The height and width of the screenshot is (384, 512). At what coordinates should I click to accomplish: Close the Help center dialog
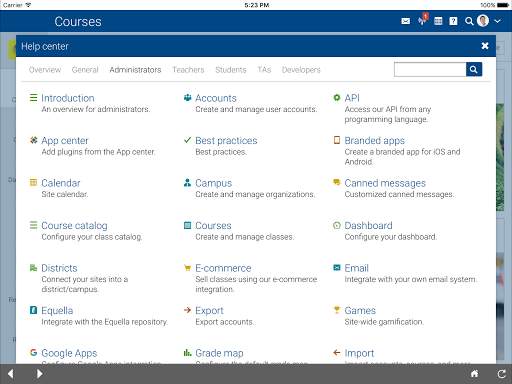coord(485,46)
